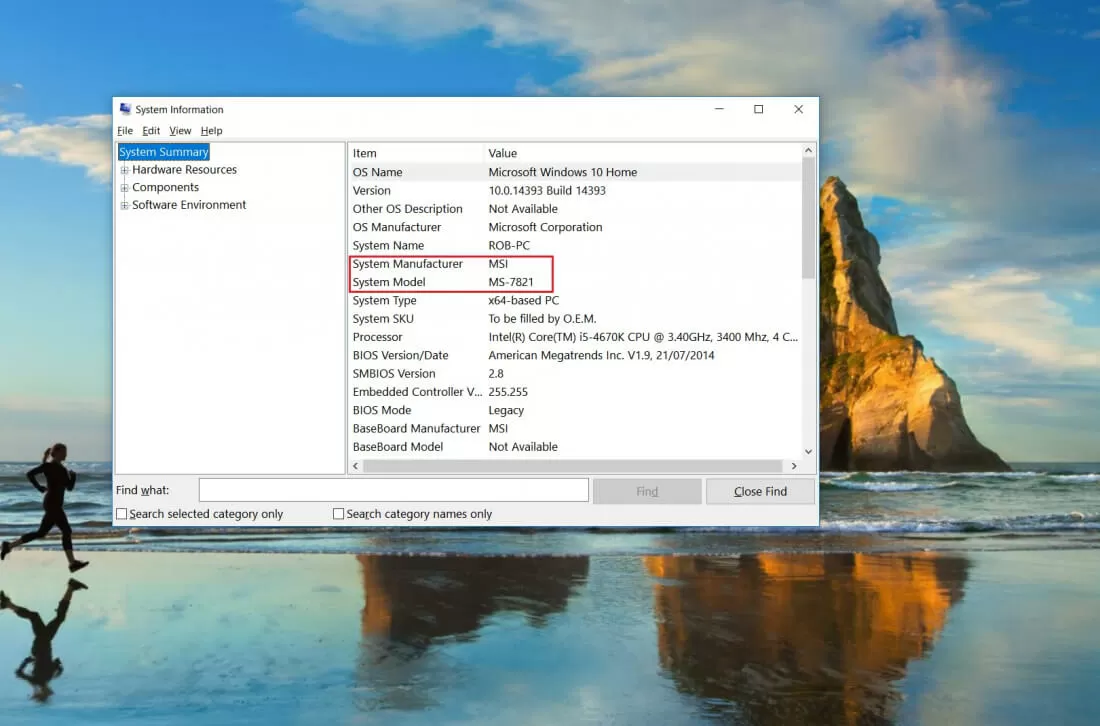Expand the Software Environment node
The image size is (1100, 726).
click(124, 205)
